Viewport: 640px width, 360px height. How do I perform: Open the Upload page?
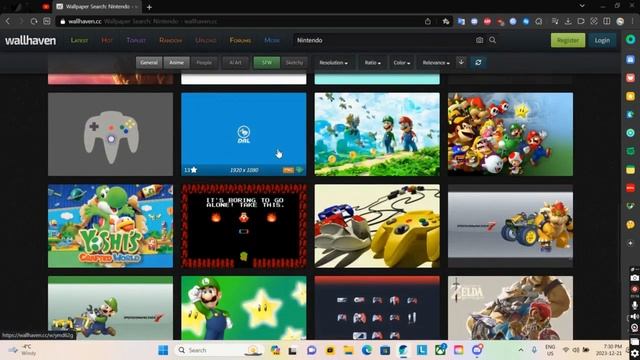pos(206,40)
